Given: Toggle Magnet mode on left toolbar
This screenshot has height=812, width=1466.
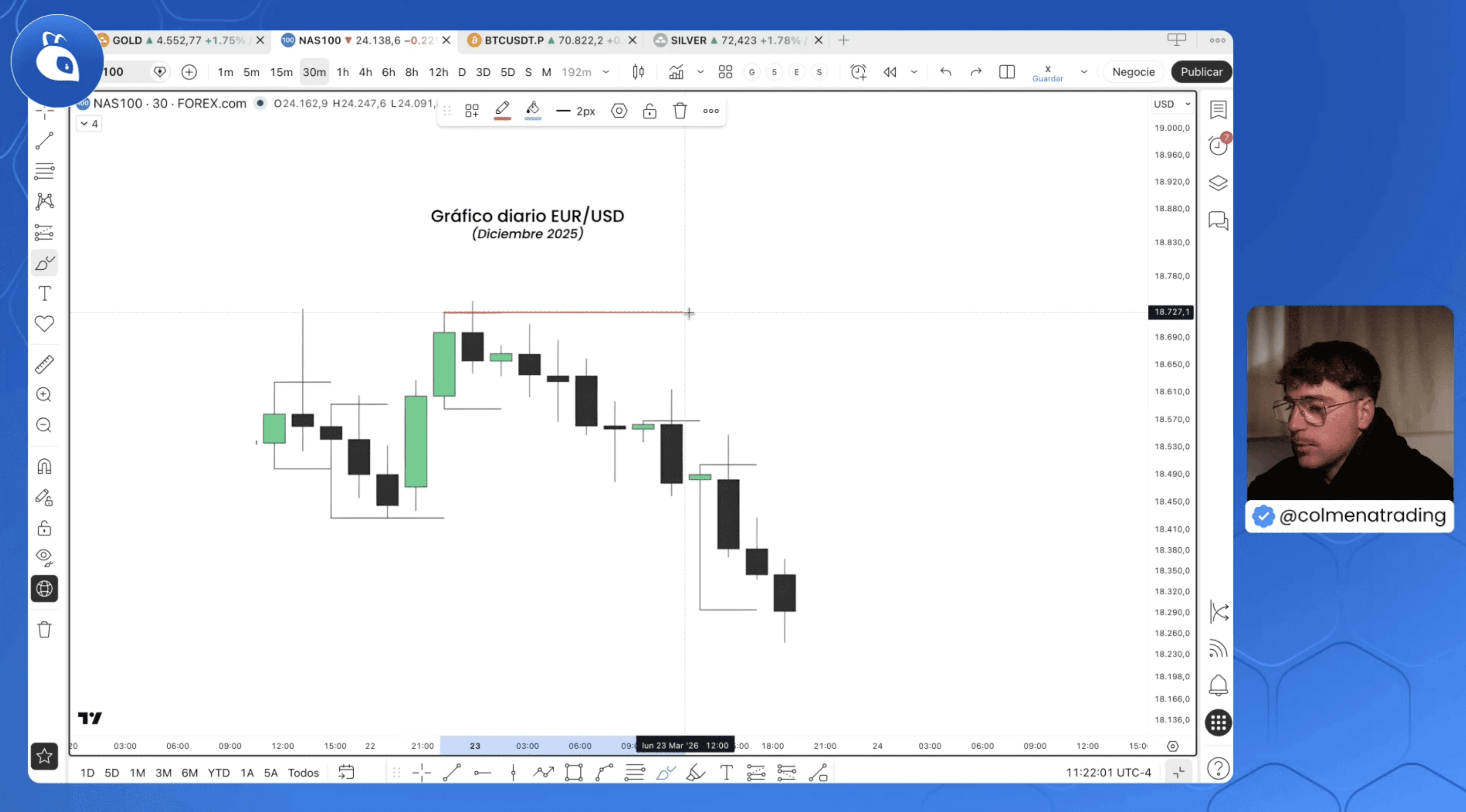Looking at the screenshot, I should pos(44,467).
